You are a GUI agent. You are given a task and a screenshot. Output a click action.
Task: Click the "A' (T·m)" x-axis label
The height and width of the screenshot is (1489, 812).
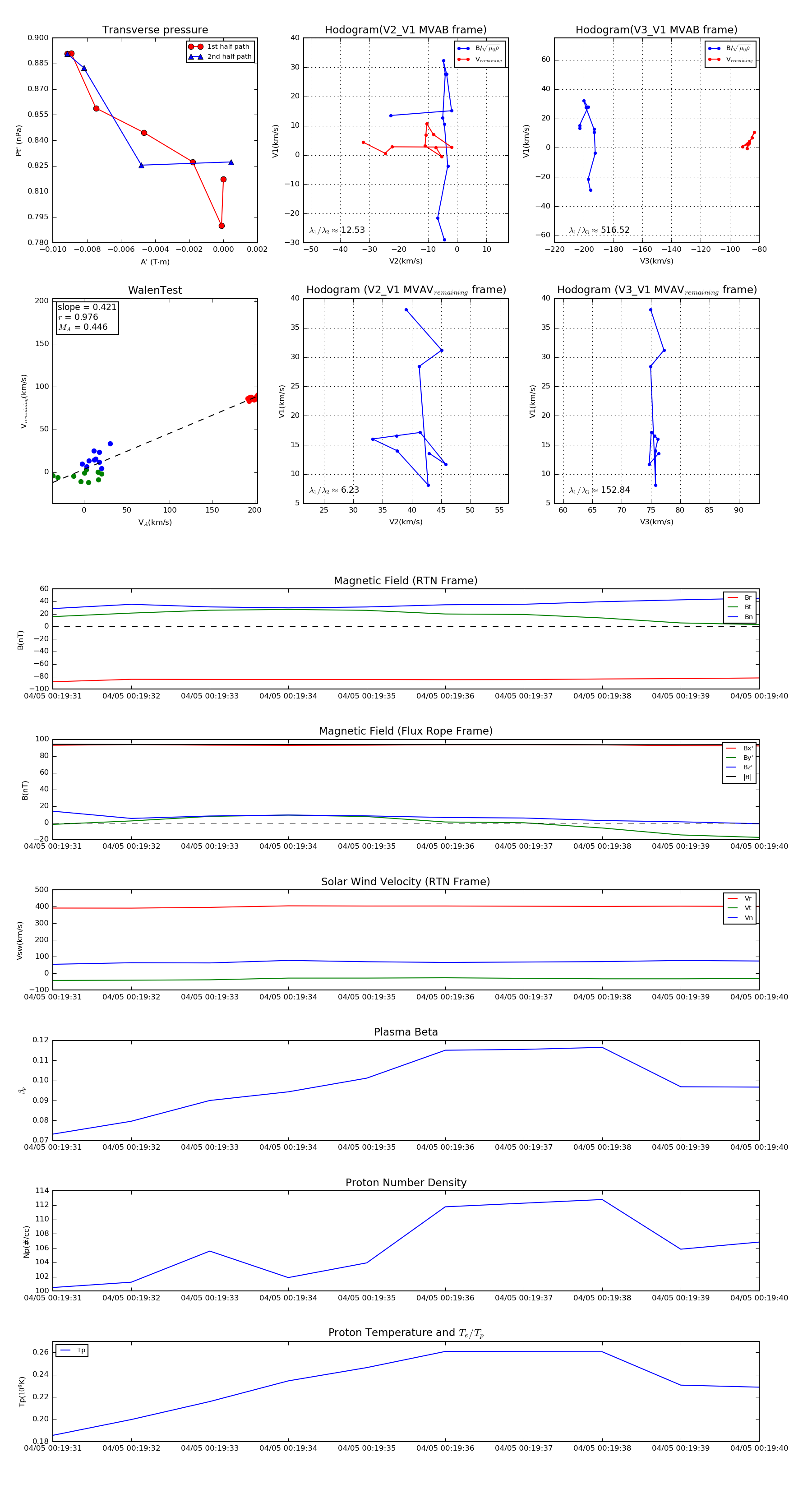(155, 262)
